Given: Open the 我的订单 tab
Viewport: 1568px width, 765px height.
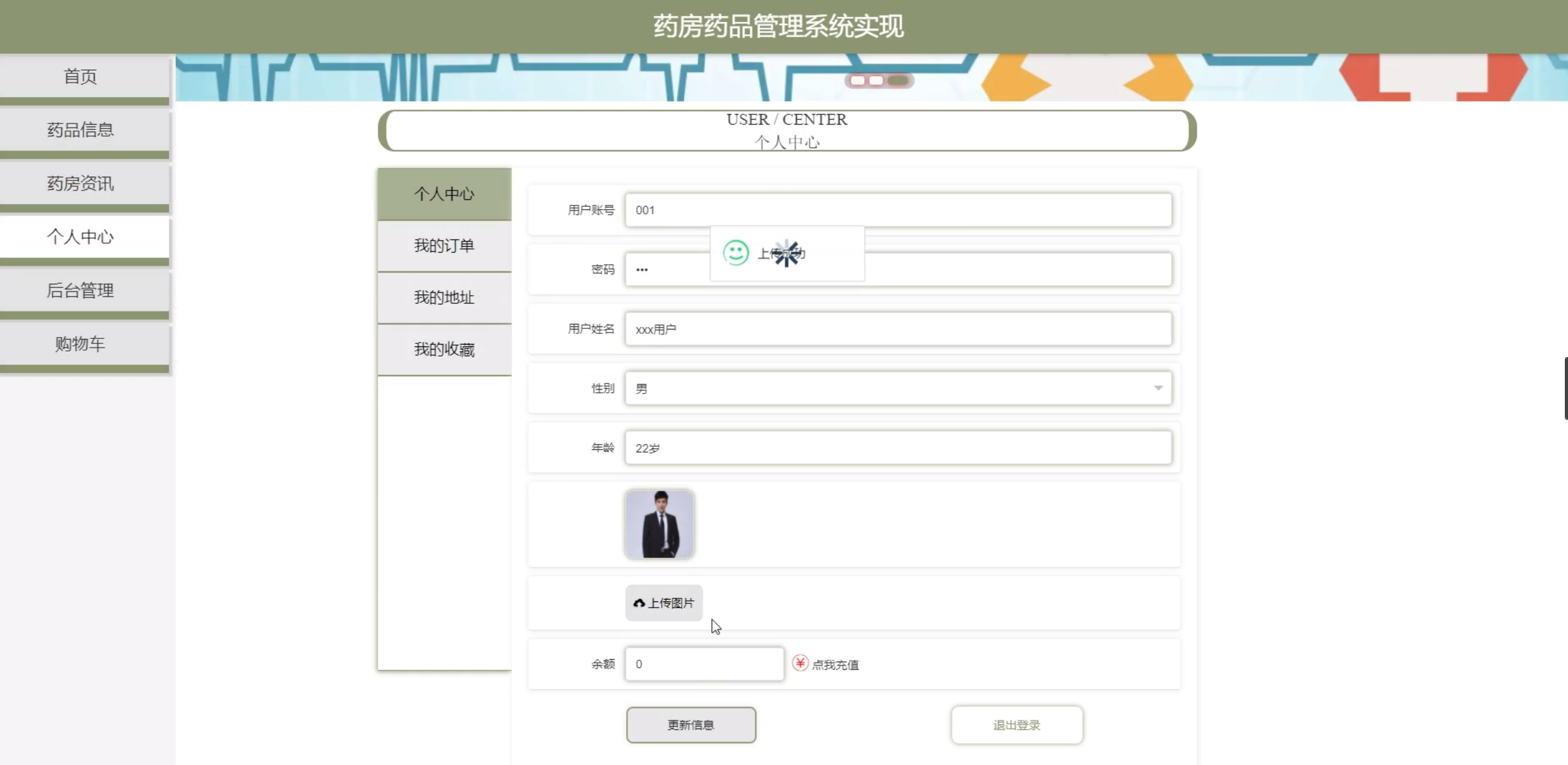Looking at the screenshot, I should (x=444, y=246).
